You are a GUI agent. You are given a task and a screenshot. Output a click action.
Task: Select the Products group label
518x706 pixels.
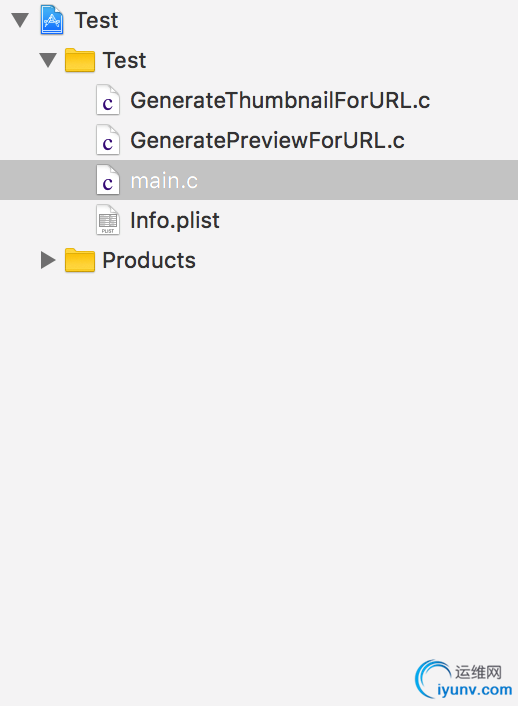[149, 260]
